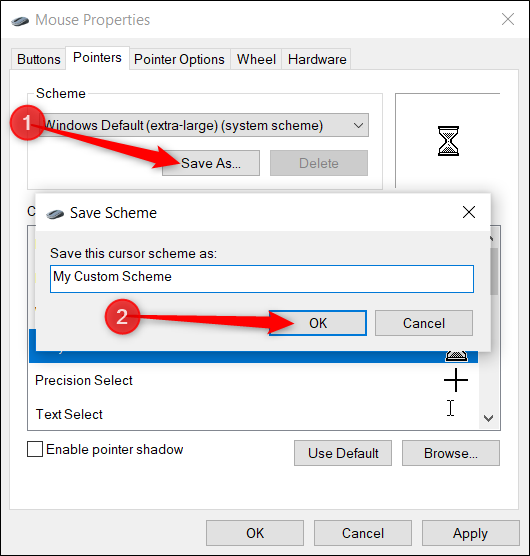Viewport: 530px width, 556px height.
Task: Click the Mouse Properties title bar mouse icon
Action: click(20, 21)
